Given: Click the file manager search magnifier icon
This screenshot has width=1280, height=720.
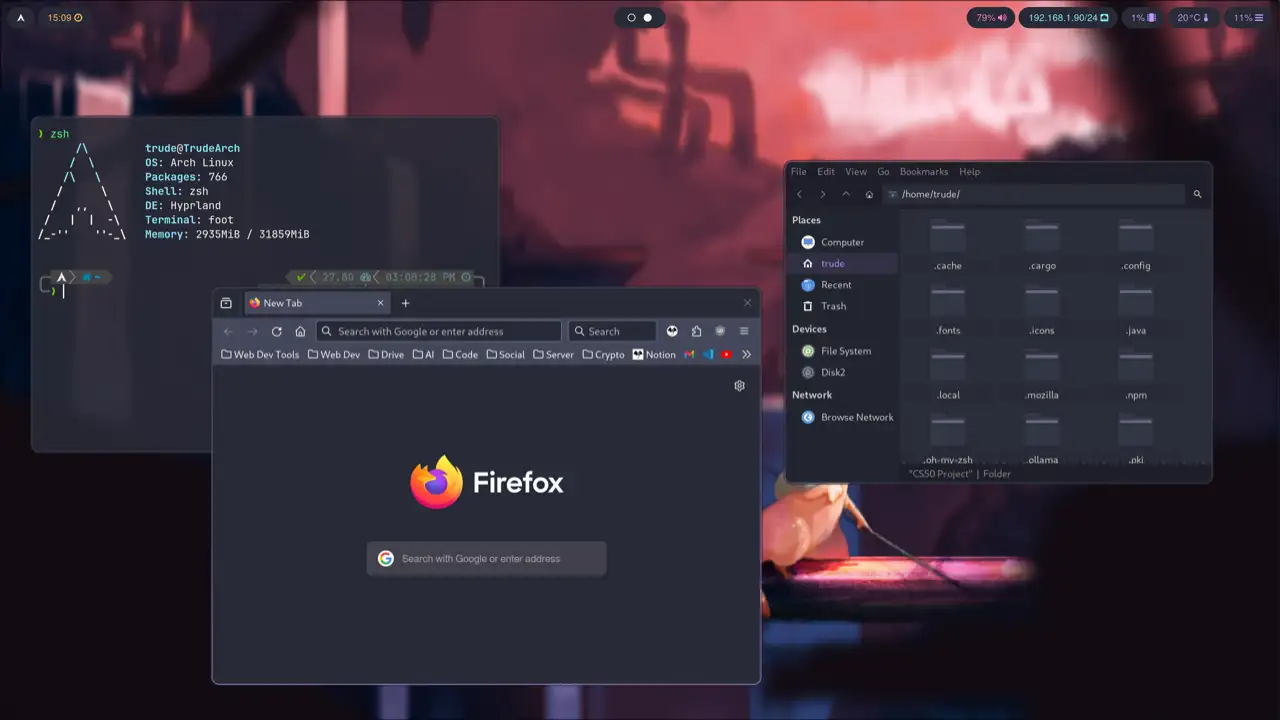Looking at the screenshot, I should click(x=1197, y=194).
